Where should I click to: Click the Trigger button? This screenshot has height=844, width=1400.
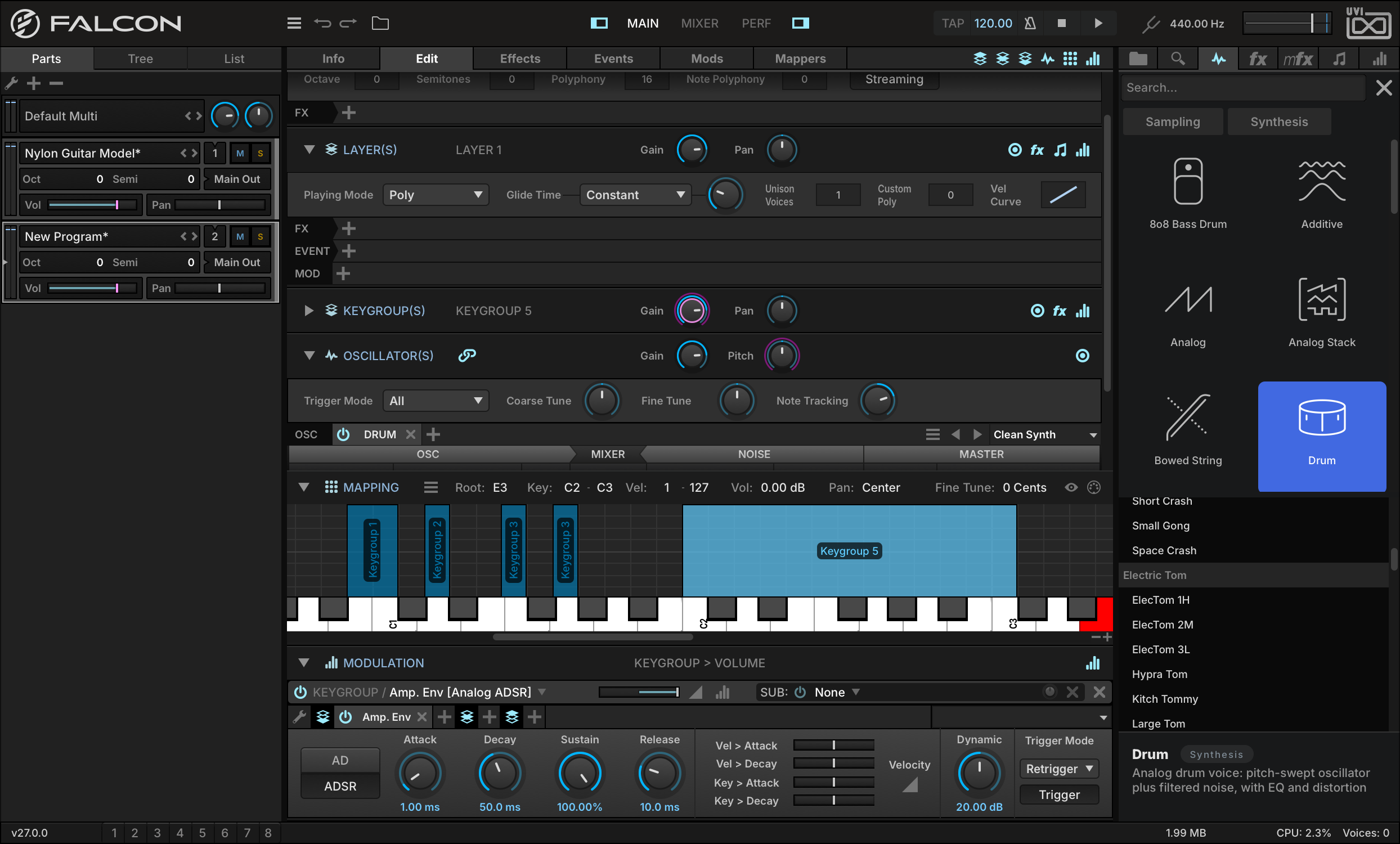[1059, 794]
